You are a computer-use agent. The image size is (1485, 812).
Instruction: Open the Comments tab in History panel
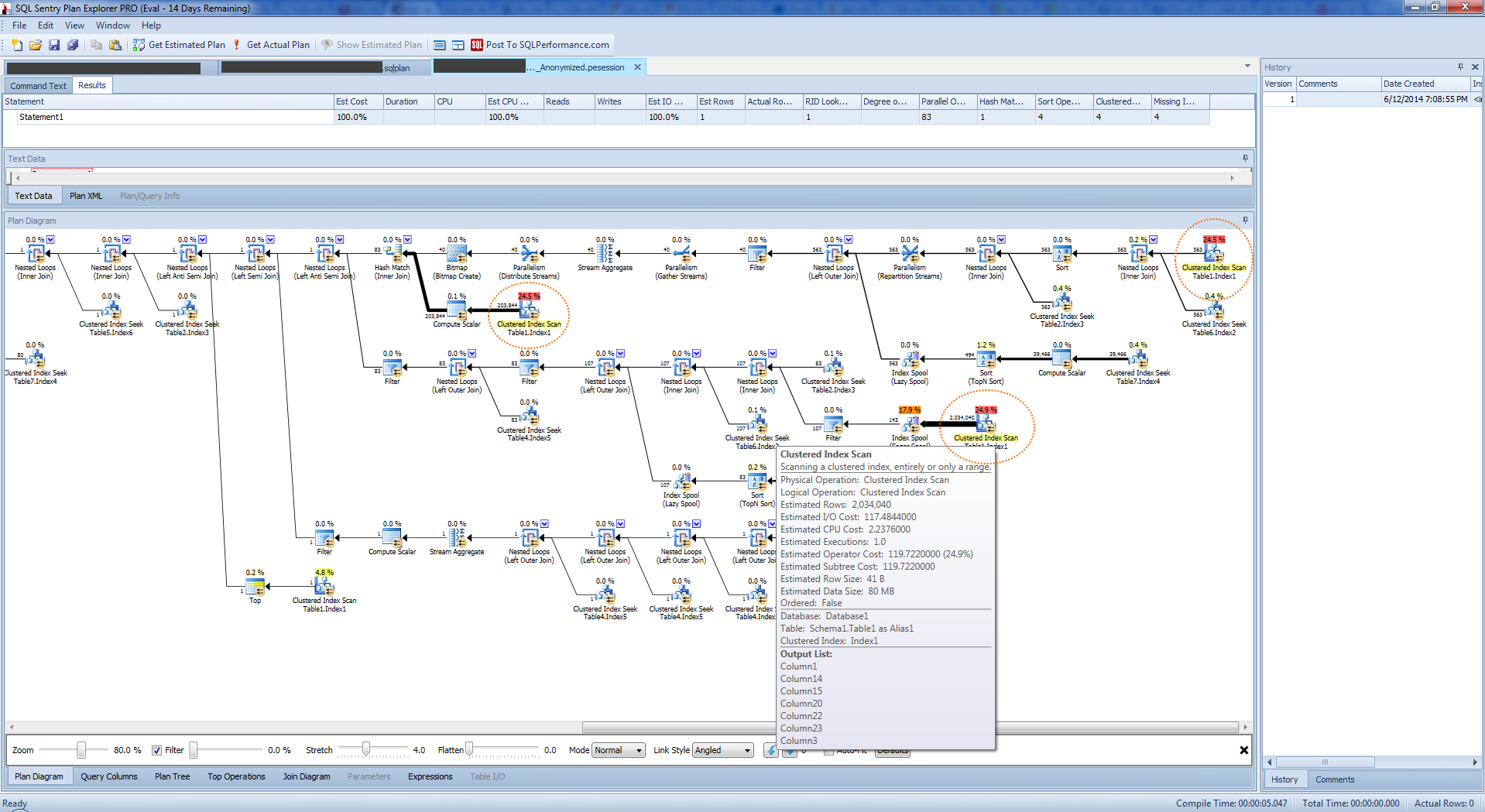(x=1335, y=779)
